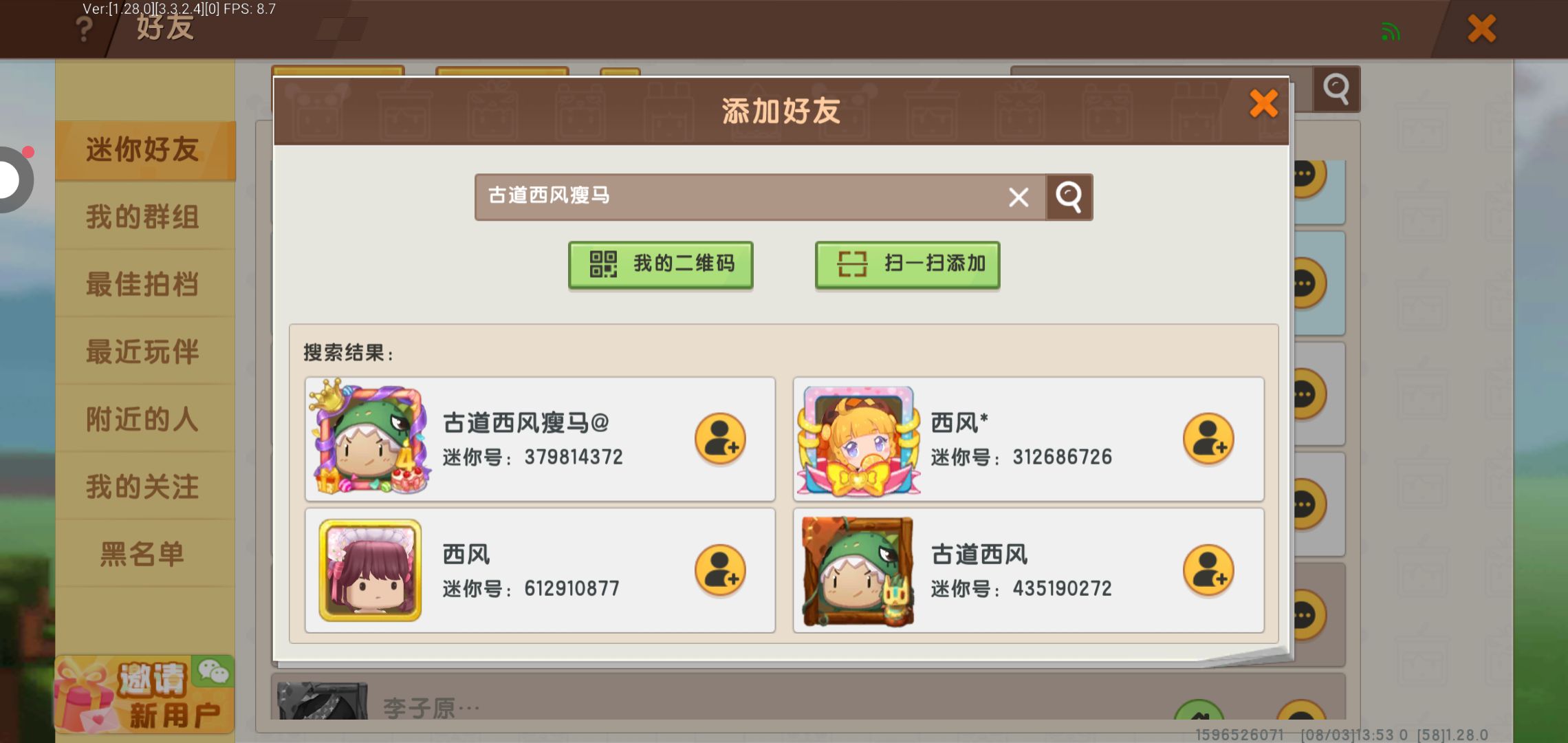Image resolution: width=1568 pixels, height=743 pixels.
Task: Add friend 古道西风瘦马@ with the plus icon
Action: [x=720, y=439]
